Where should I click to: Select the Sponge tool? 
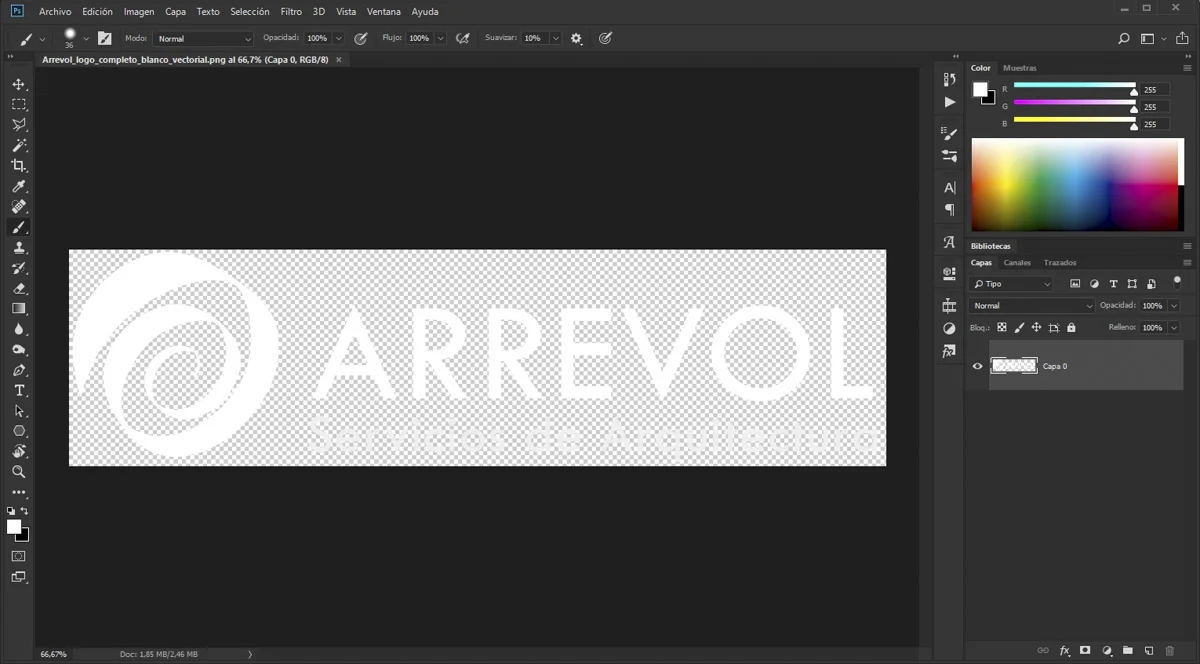coord(18,350)
